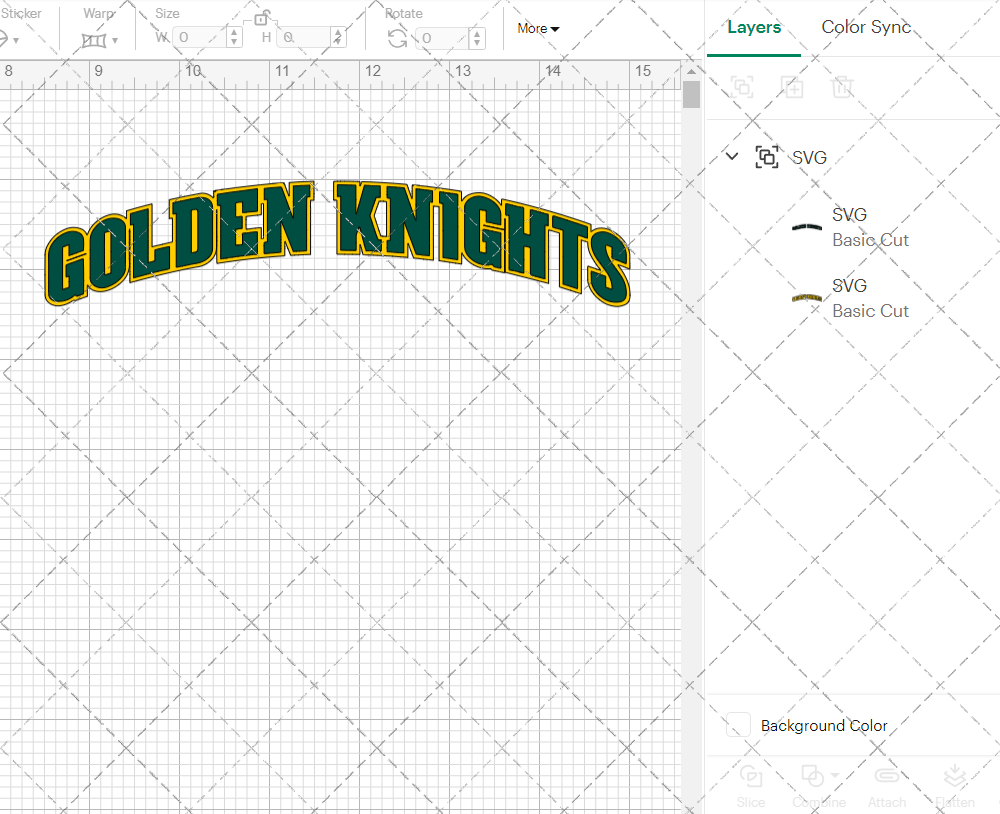Click the canvas vertical scrollbar
This screenshot has height=814, width=1000.
tap(690, 95)
